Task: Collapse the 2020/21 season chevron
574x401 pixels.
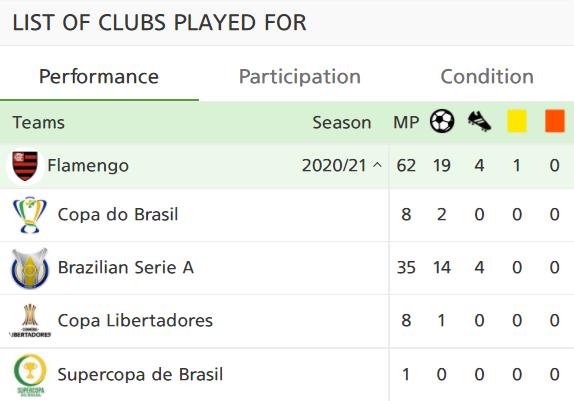Action: pyautogui.click(x=377, y=165)
